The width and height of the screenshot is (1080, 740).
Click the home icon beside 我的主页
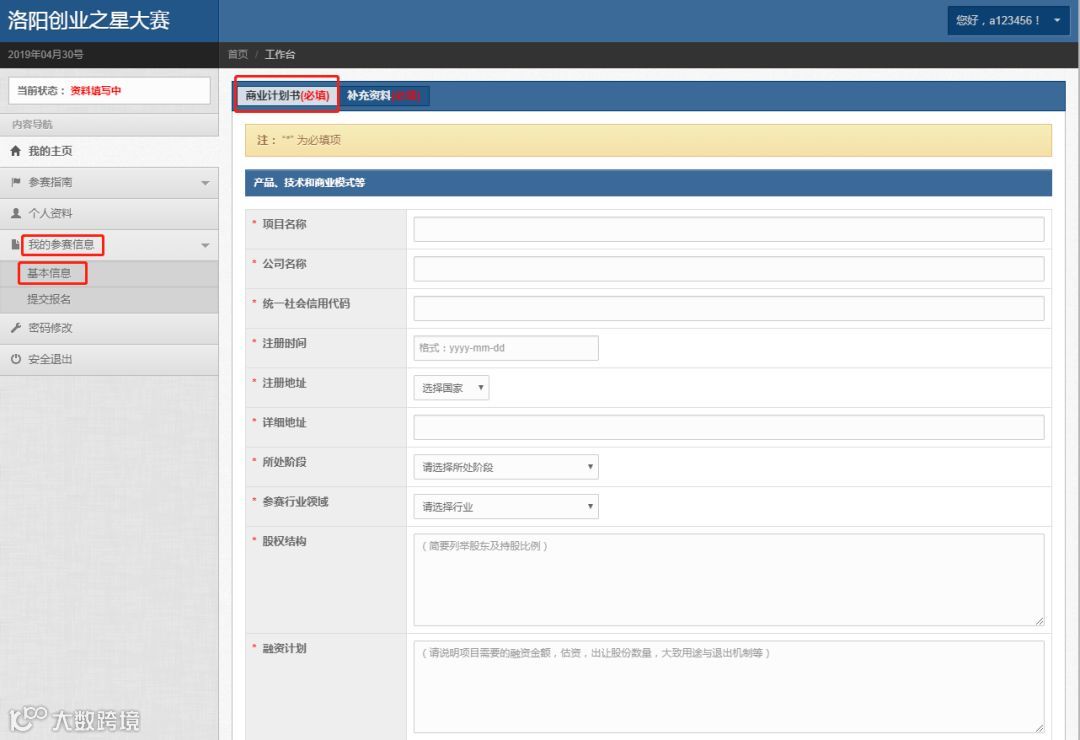pos(15,151)
